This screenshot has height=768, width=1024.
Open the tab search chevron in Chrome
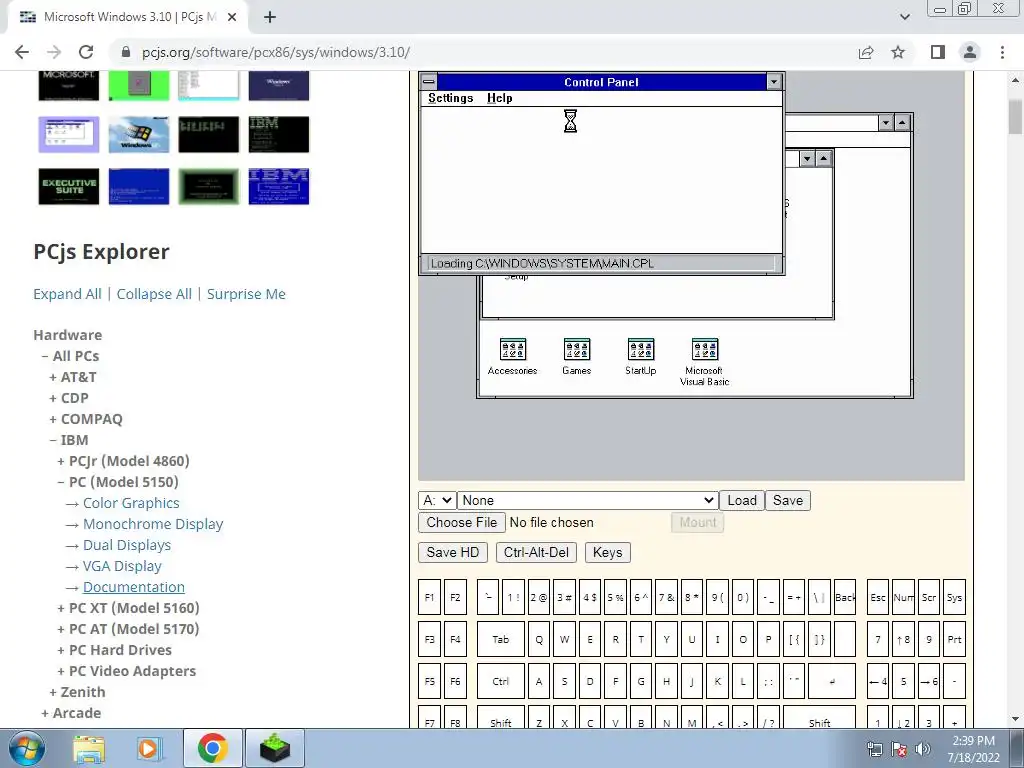point(904,17)
